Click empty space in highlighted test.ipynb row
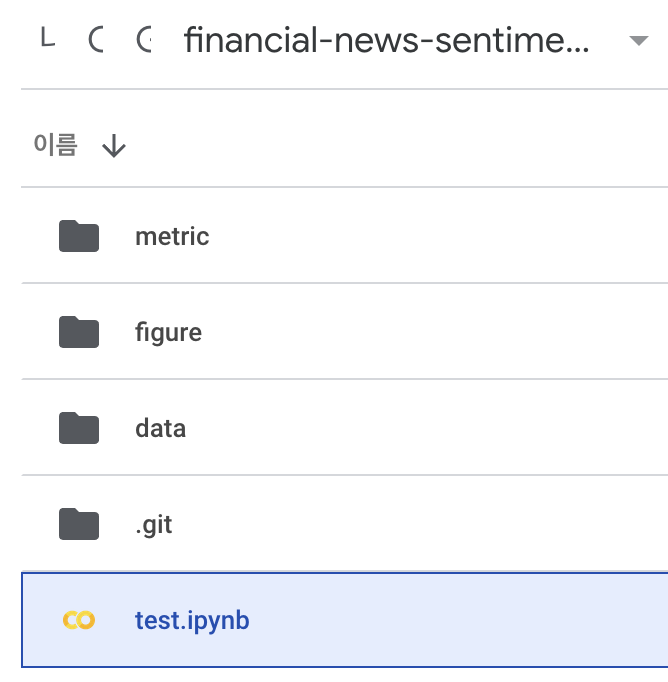Screen dimensions: 668x682 [457, 620]
